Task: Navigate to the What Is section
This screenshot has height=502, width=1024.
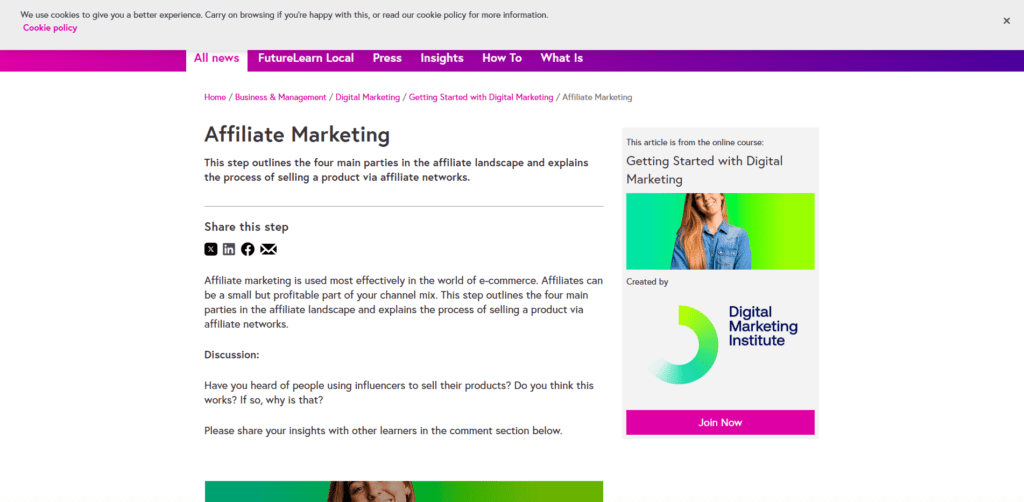Action: 562,58
